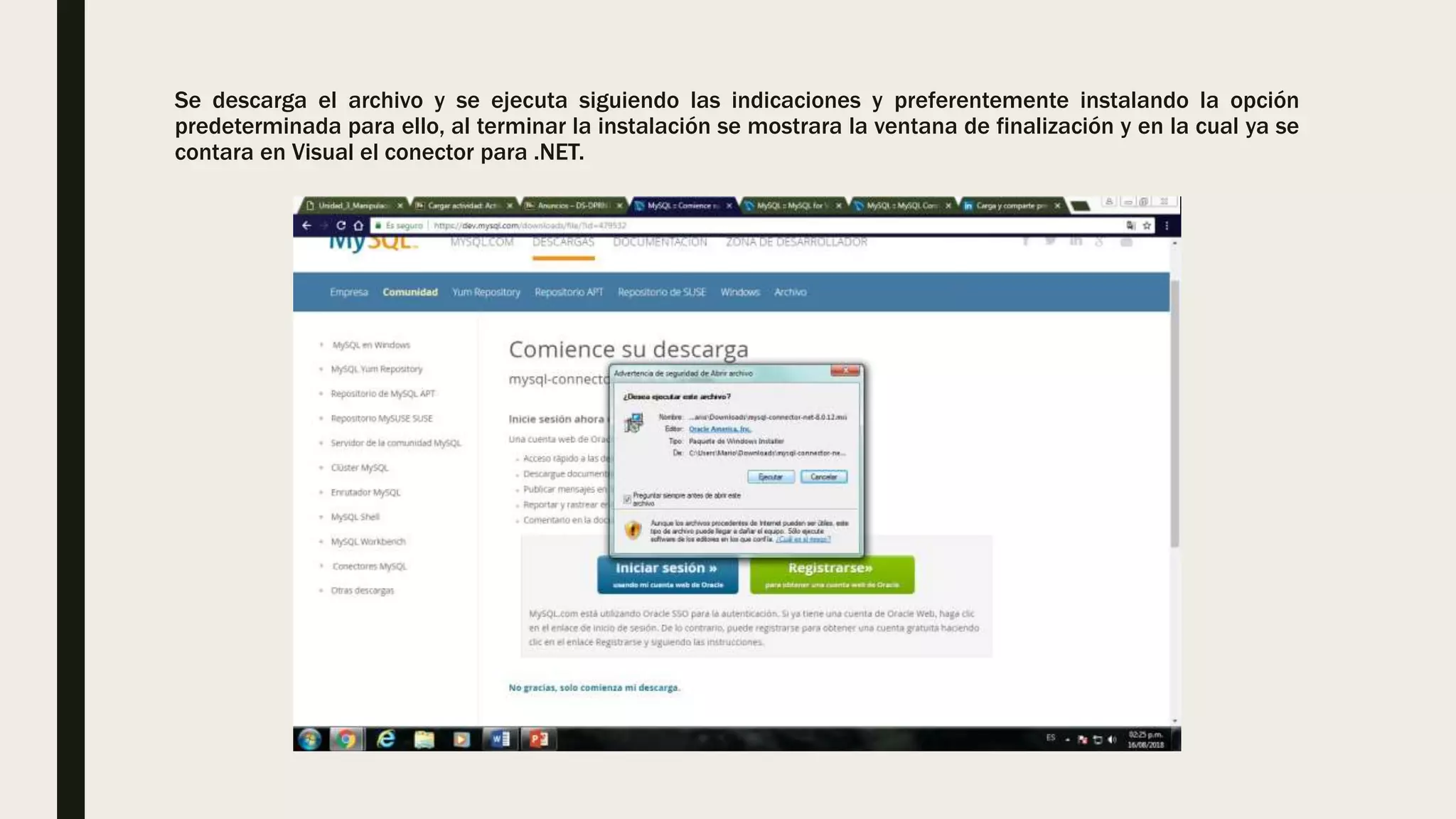
Task: Close the security warning dialog
Action: click(845, 370)
